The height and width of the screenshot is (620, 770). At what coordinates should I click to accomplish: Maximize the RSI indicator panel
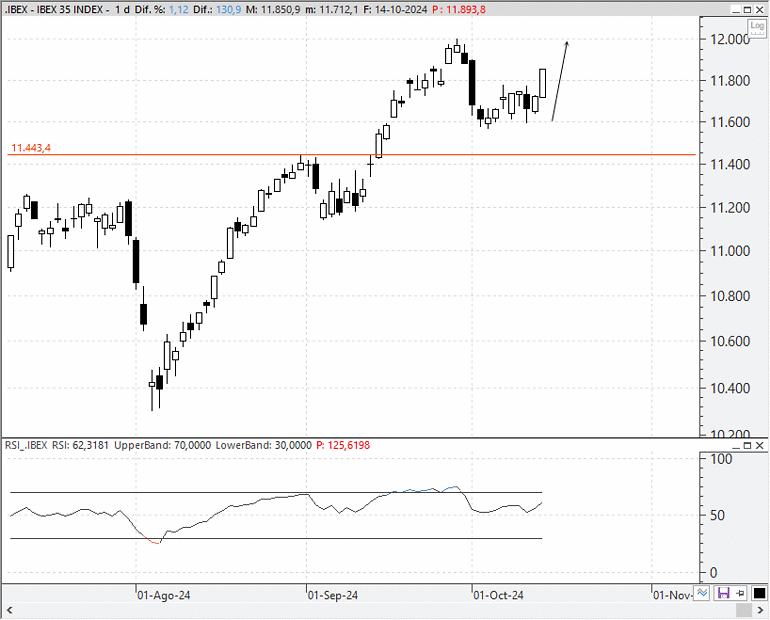747,445
